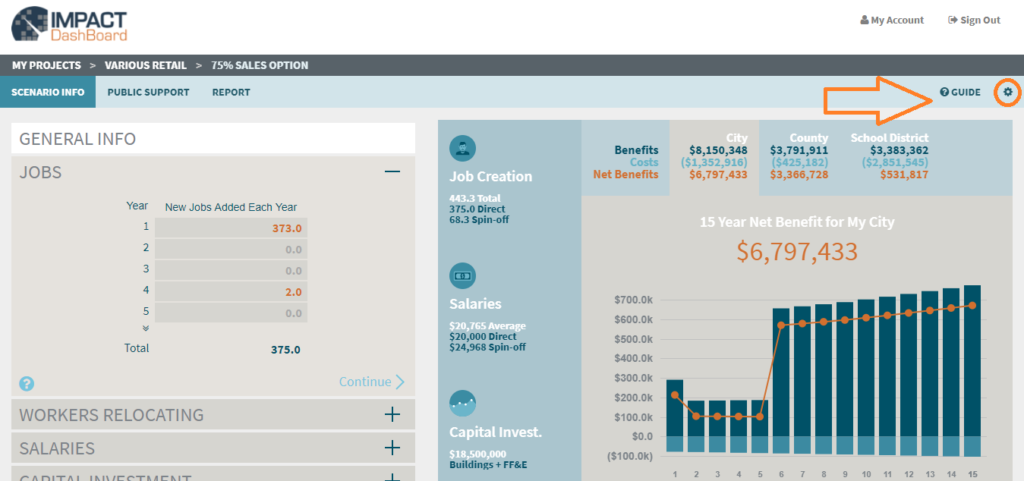1024x481 pixels.
Task: Click the year 15 bar in chart
Action: tap(972, 360)
